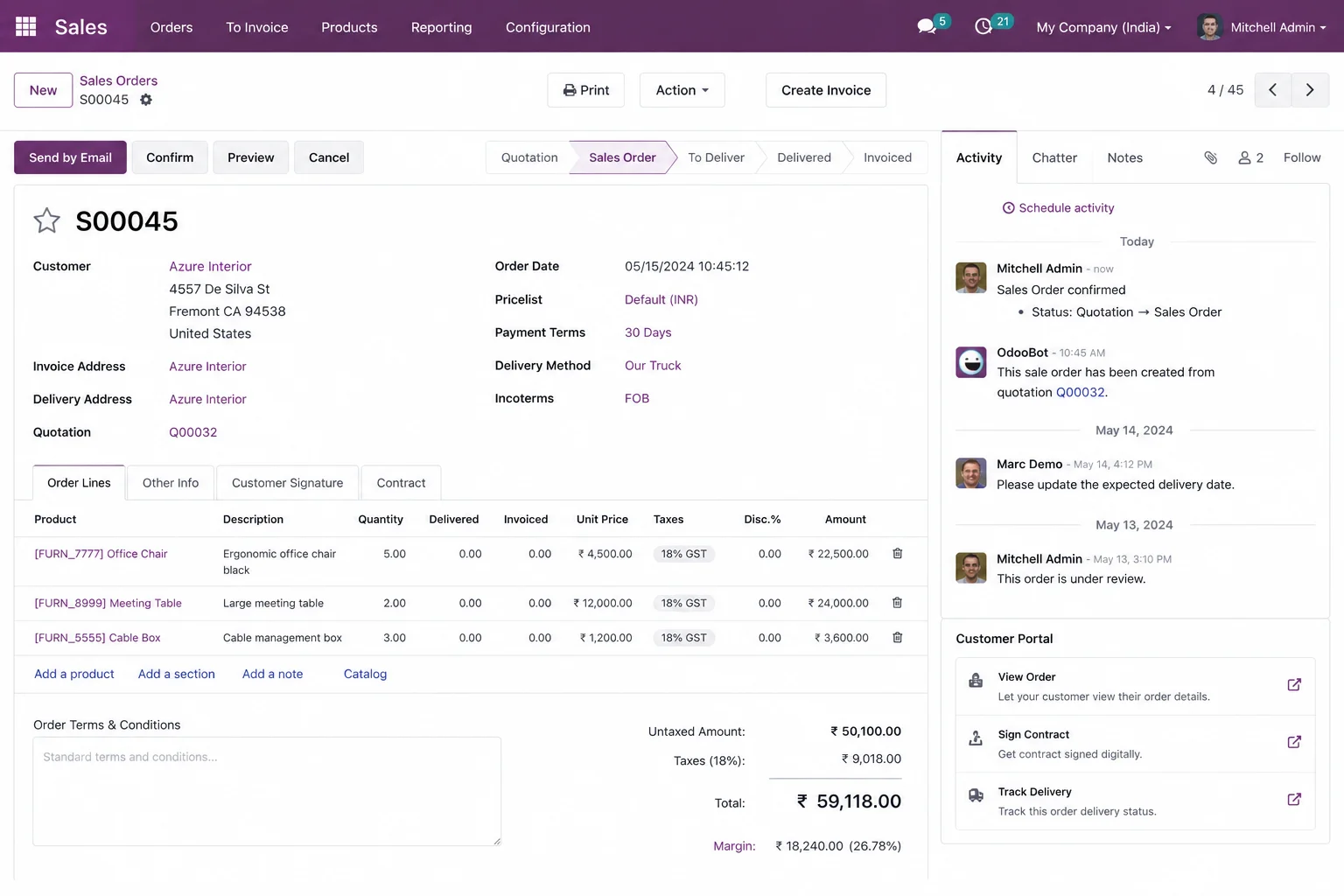1344x896 pixels.
Task: Switch to the Other Info tab
Action: (171, 483)
